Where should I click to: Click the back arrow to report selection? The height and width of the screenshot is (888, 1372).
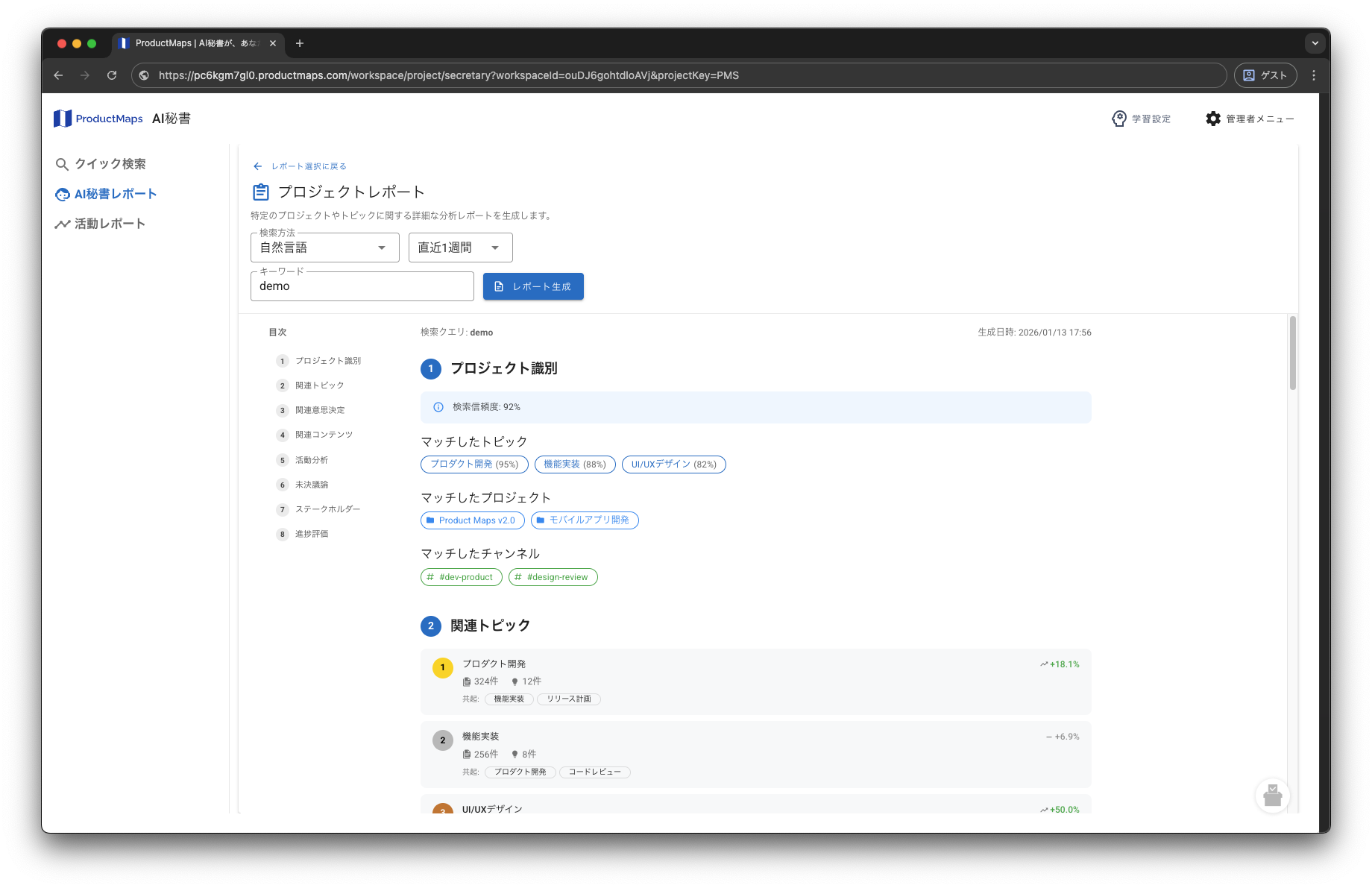pyautogui.click(x=258, y=166)
